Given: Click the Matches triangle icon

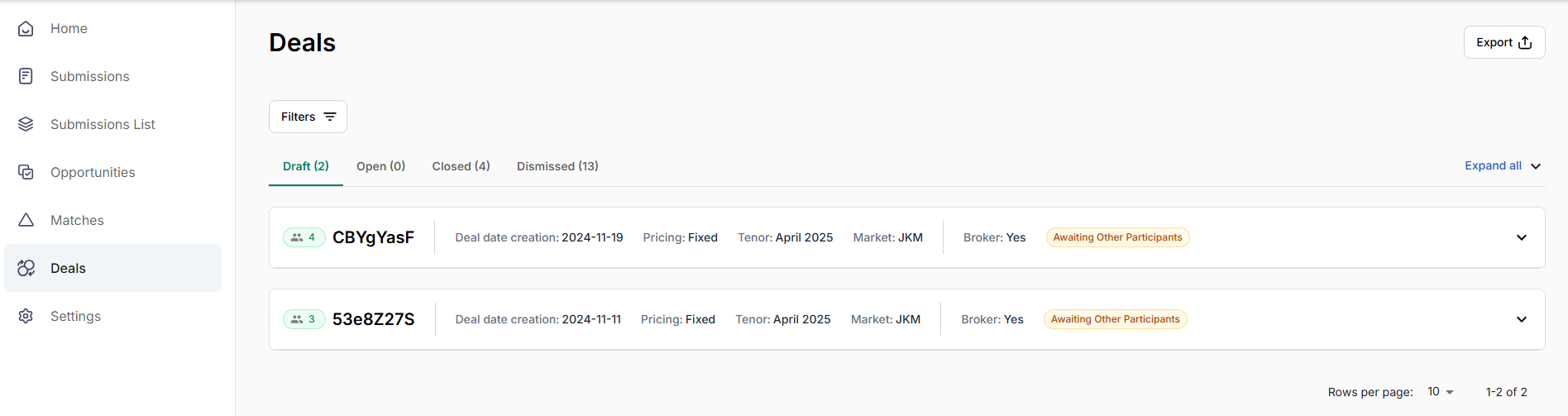Looking at the screenshot, I should [26, 220].
